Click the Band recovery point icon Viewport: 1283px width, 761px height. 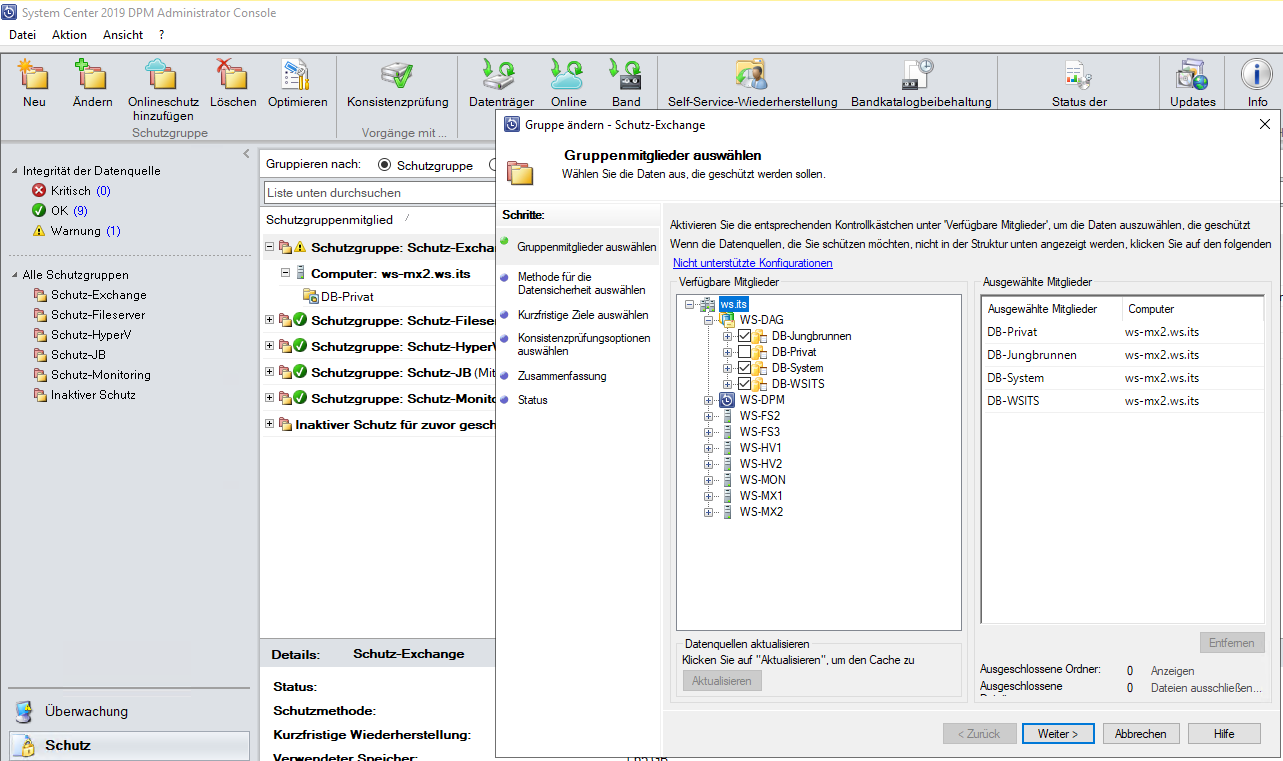click(626, 75)
